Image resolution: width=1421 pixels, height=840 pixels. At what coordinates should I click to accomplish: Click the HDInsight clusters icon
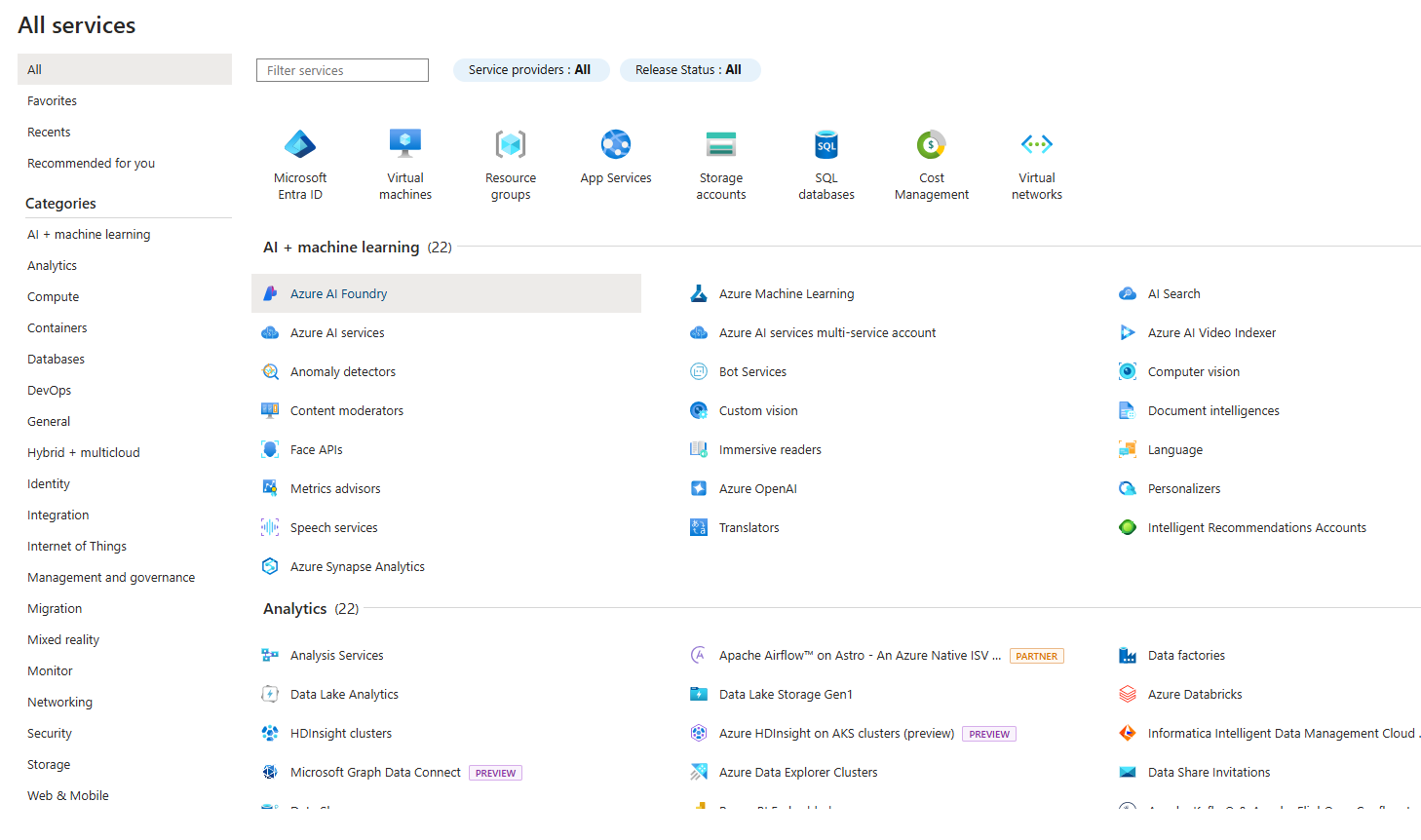[x=270, y=733]
